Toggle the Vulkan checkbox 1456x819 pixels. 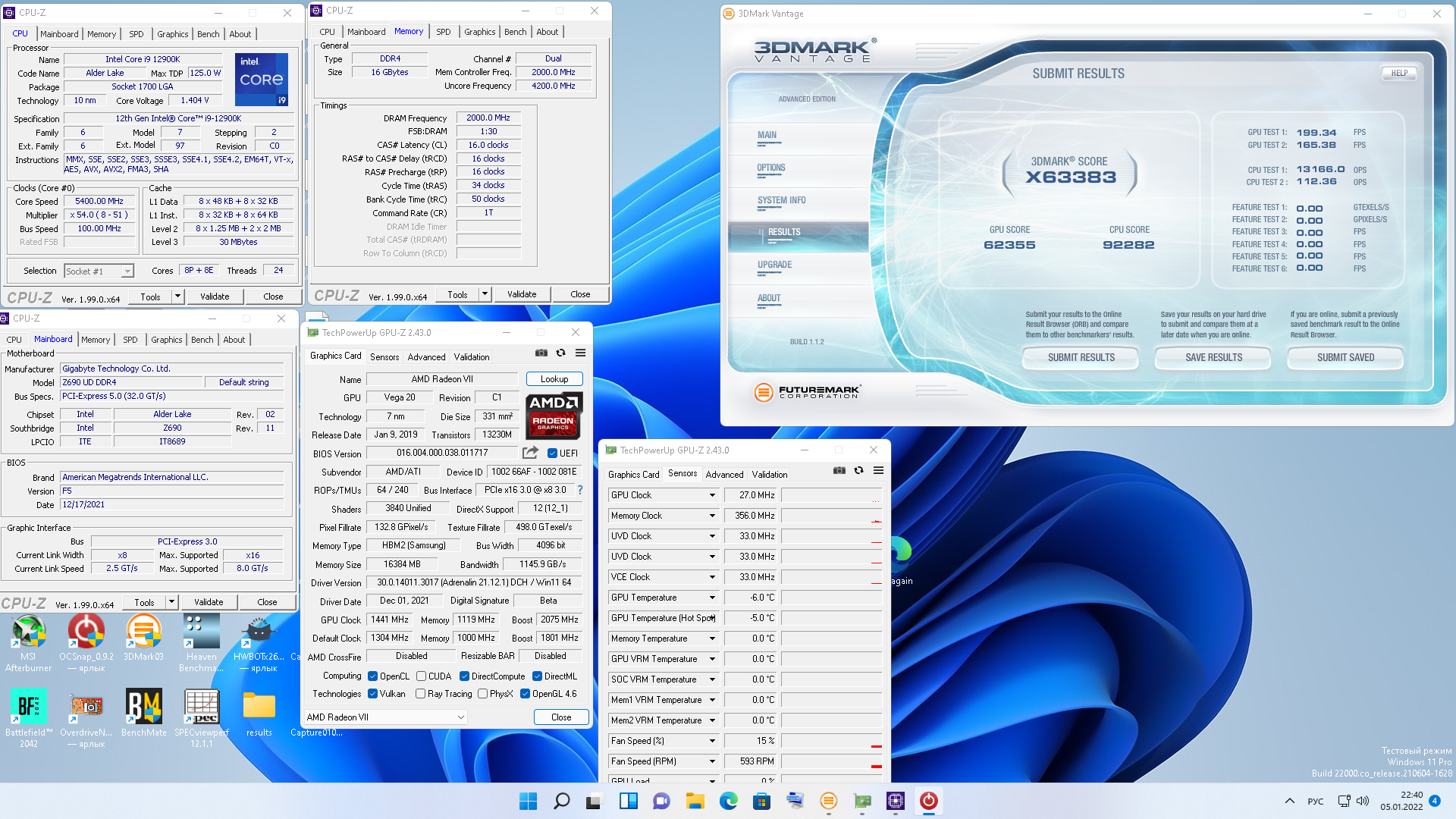click(373, 694)
